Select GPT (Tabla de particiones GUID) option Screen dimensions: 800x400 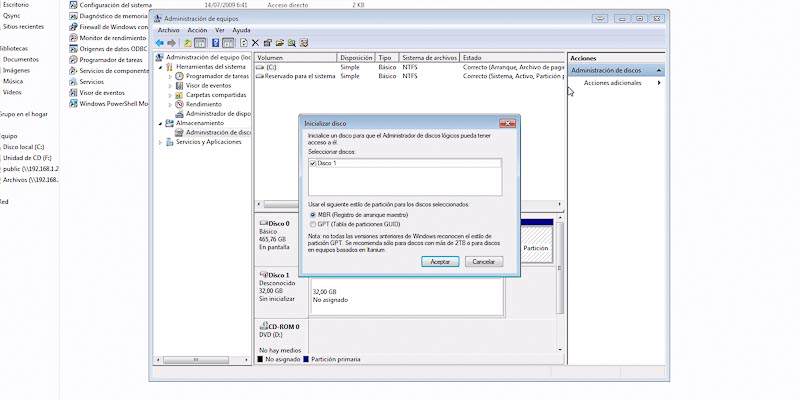(x=313, y=224)
